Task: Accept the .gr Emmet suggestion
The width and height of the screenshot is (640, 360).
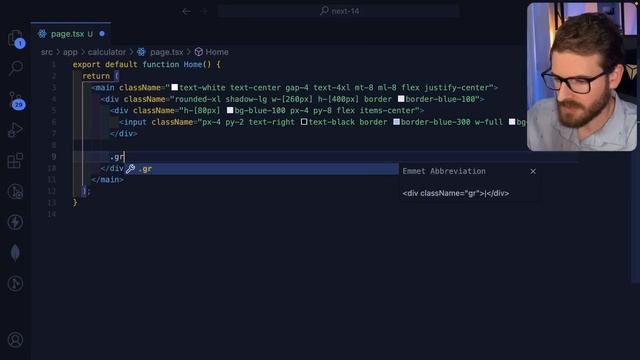Action: click(x=261, y=169)
